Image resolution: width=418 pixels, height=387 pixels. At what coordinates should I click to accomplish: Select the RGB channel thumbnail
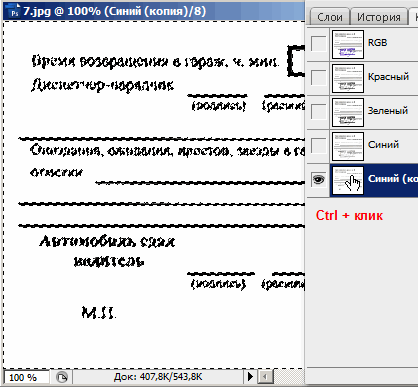[348, 44]
